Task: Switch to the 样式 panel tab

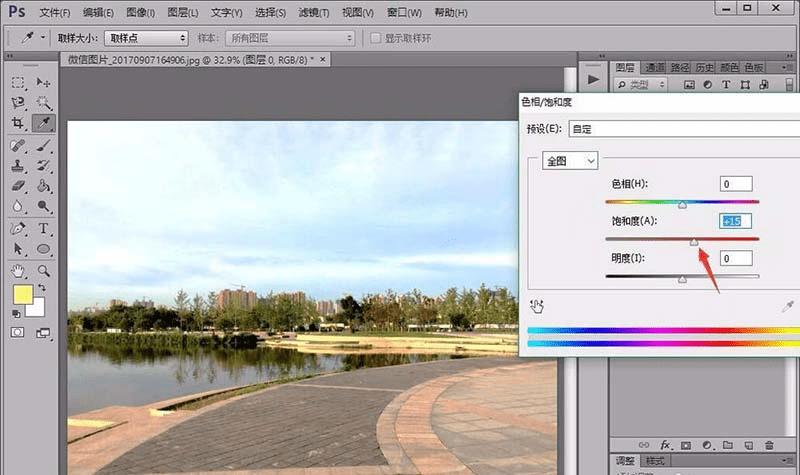Action: [x=655, y=461]
